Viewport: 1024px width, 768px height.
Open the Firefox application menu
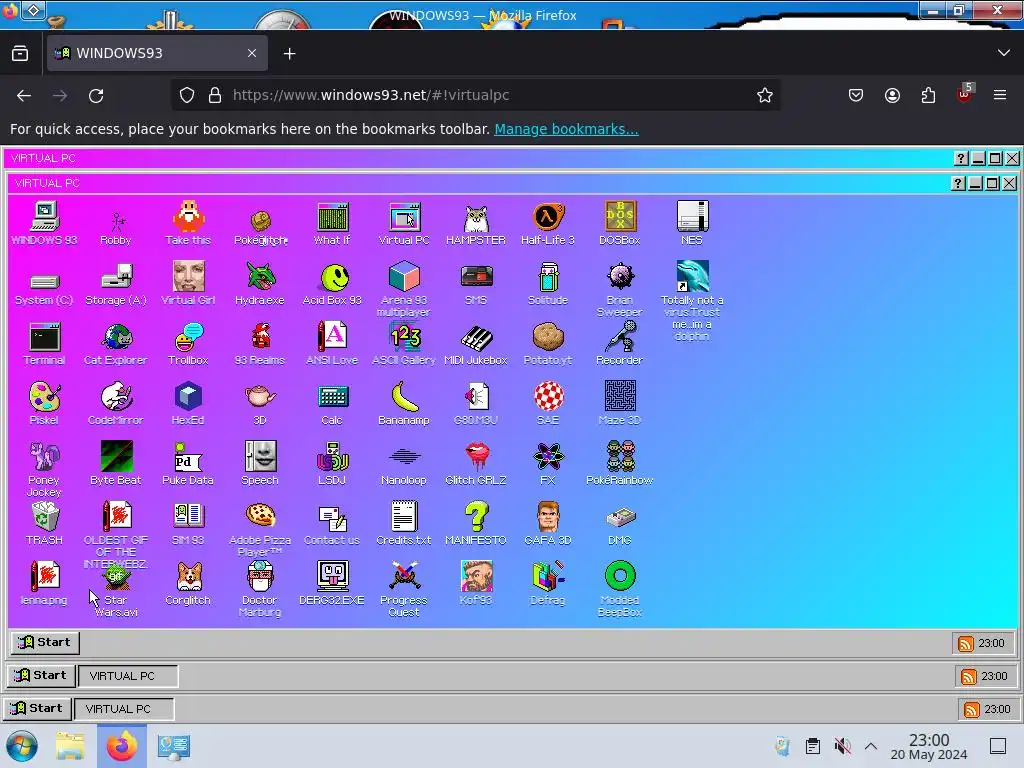[1000, 95]
